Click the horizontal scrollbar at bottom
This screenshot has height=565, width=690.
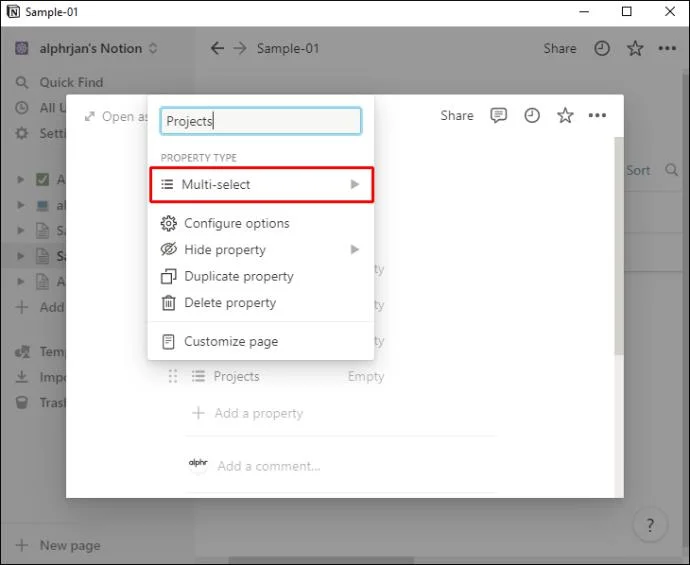pyautogui.click(x=321, y=561)
